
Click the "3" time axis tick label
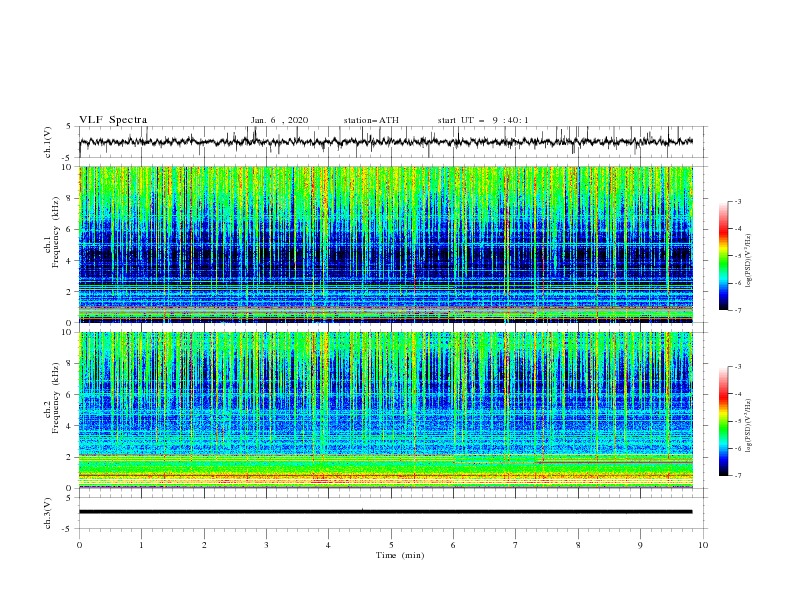tap(266, 545)
